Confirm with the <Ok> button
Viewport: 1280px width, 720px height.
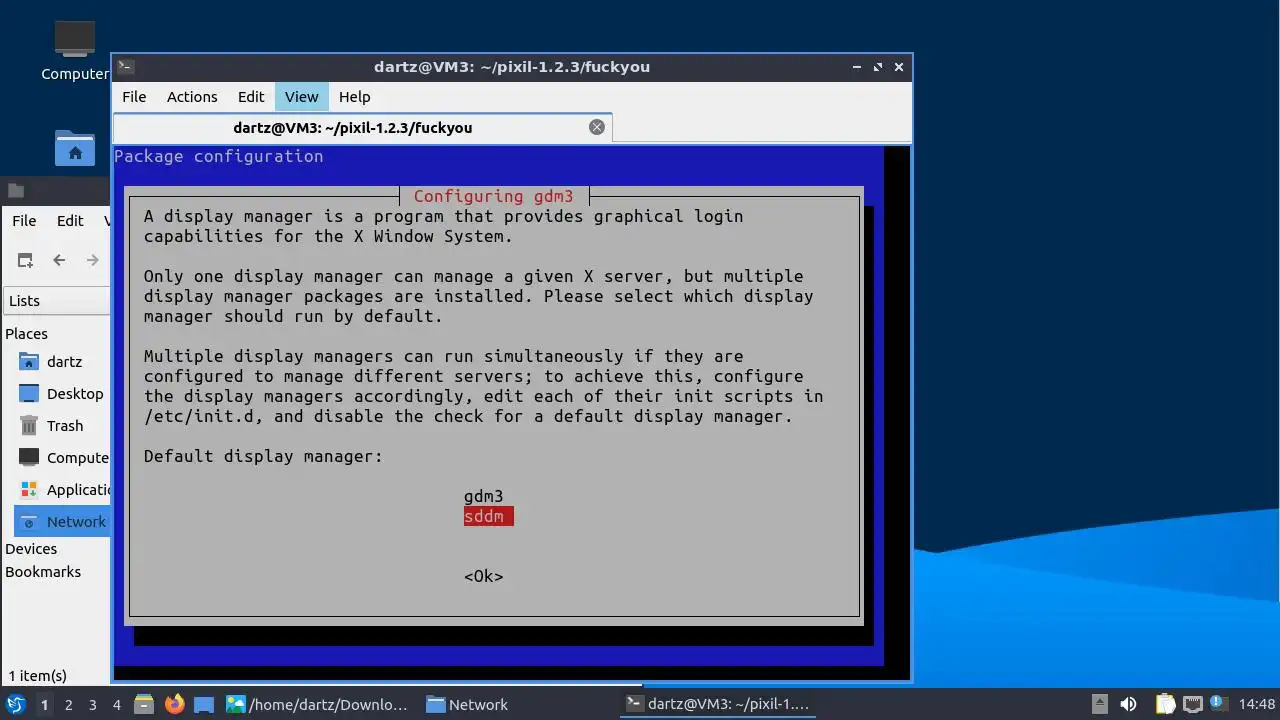483,576
